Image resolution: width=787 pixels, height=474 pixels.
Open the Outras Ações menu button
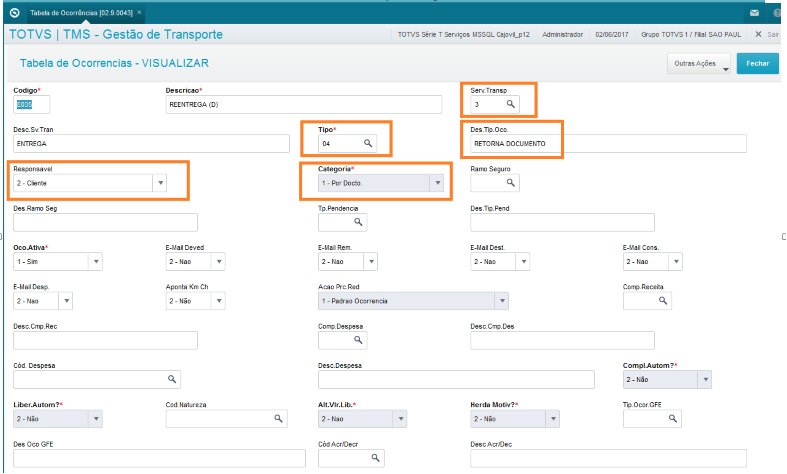point(699,64)
